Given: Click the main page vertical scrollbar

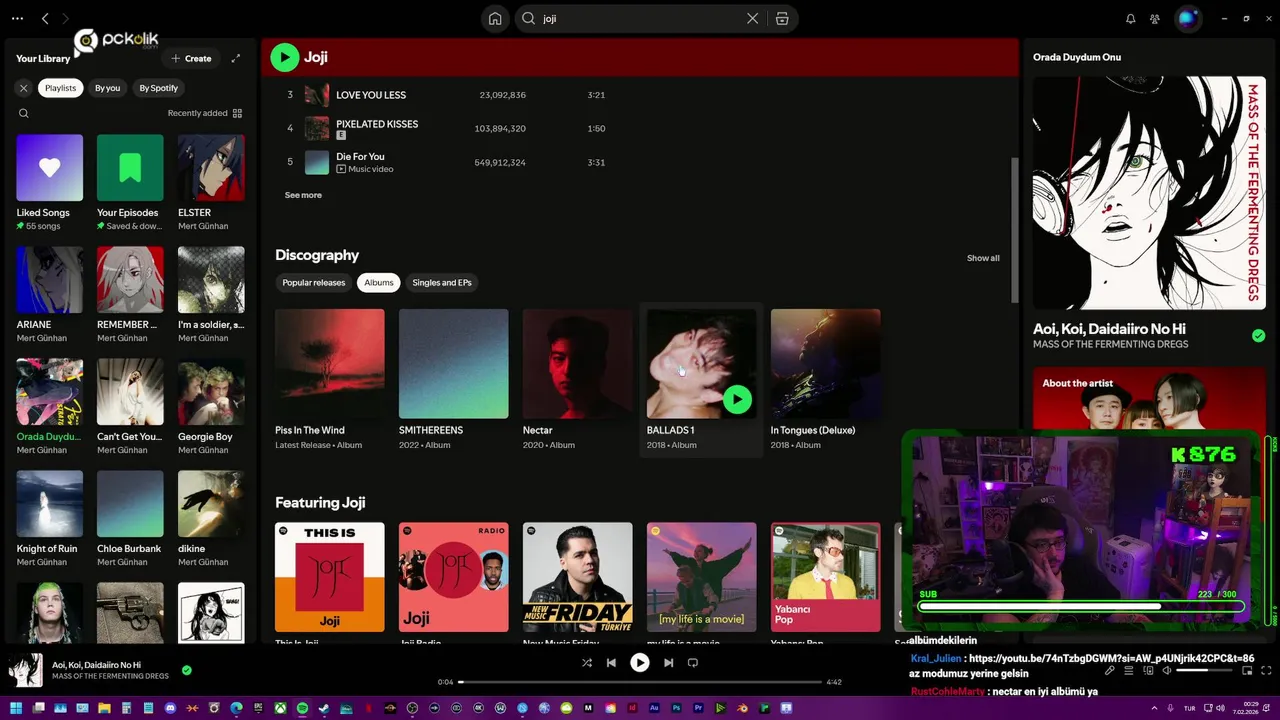Looking at the screenshot, I should coord(1014,230).
